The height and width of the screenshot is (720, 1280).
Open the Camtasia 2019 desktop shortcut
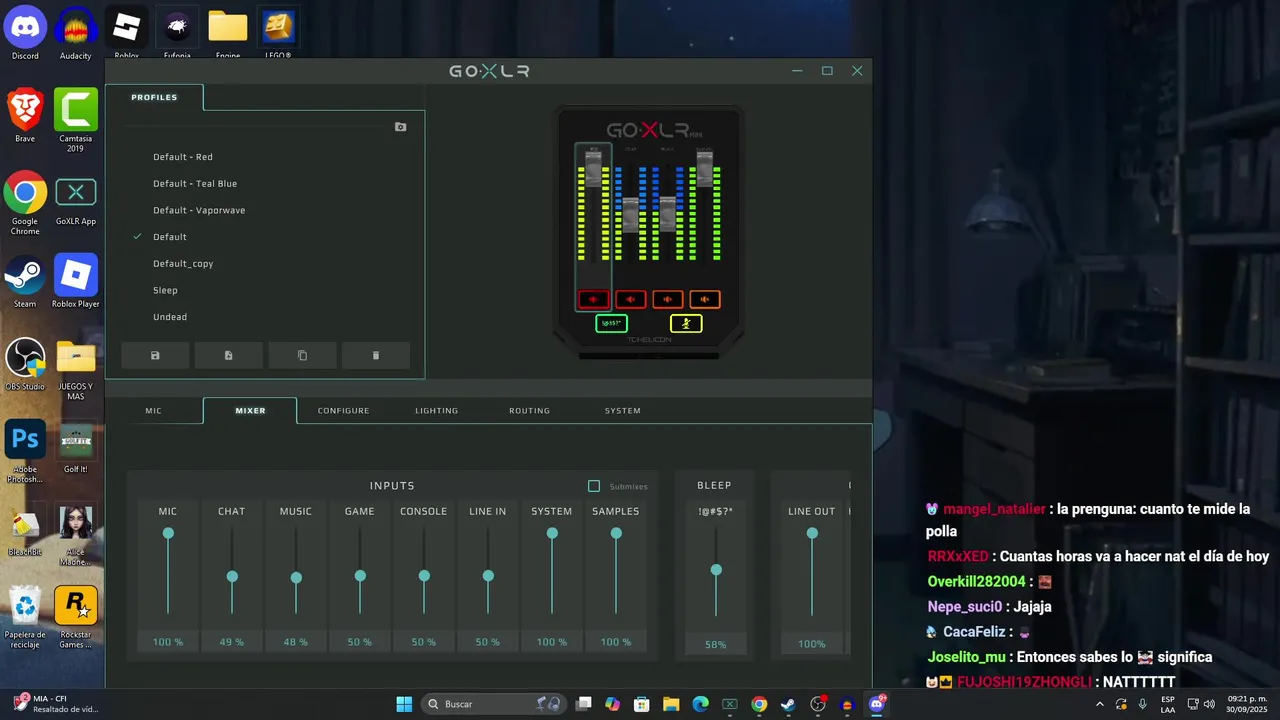(75, 120)
